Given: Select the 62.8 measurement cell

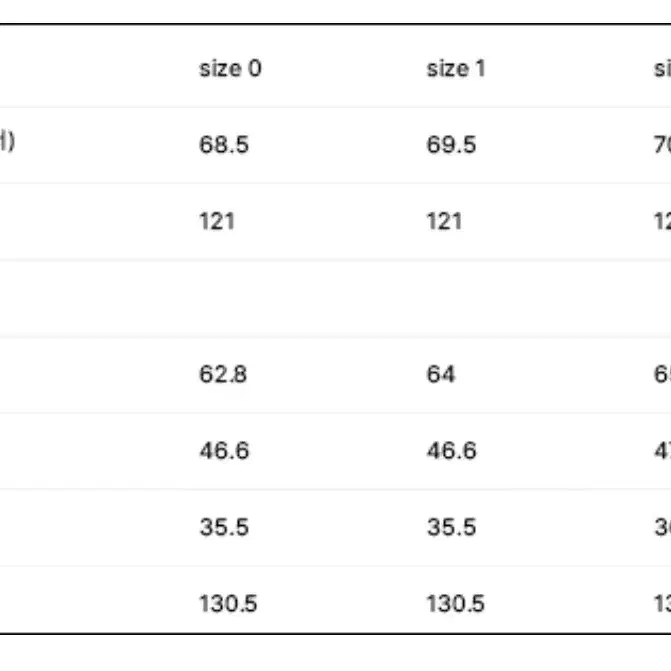Looking at the screenshot, I should tap(223, 374).
